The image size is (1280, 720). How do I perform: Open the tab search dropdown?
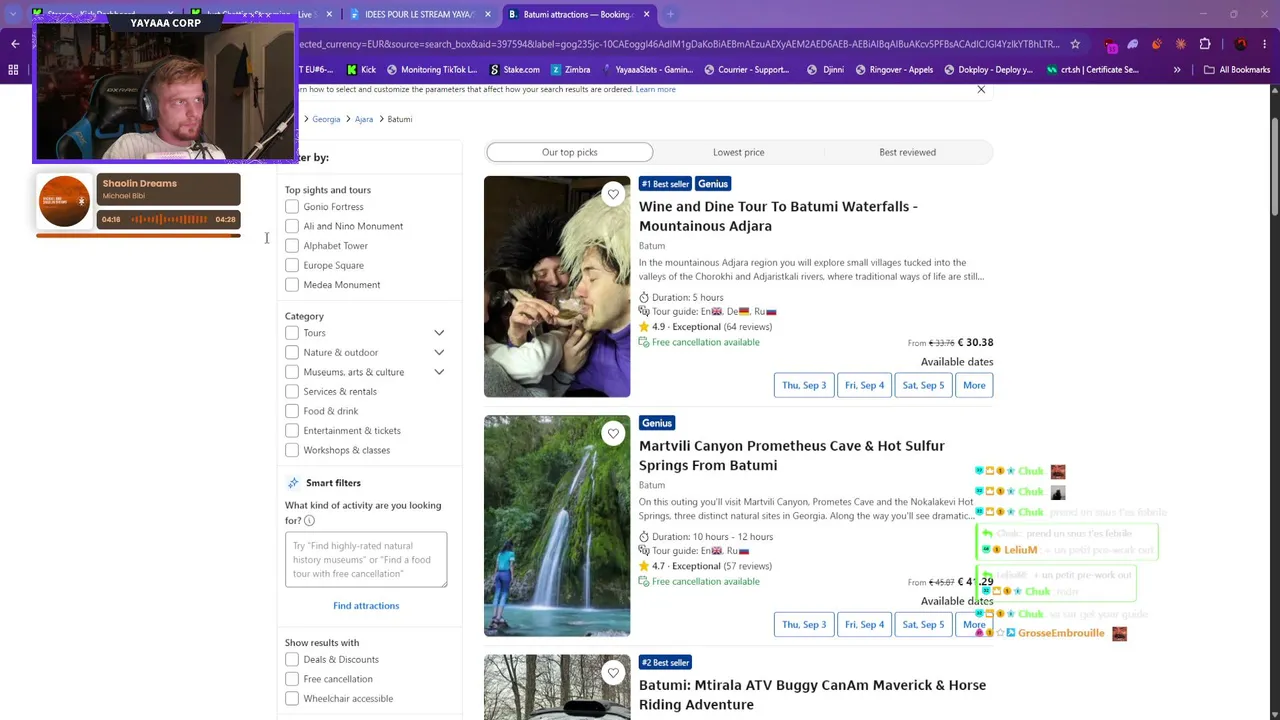13,15
